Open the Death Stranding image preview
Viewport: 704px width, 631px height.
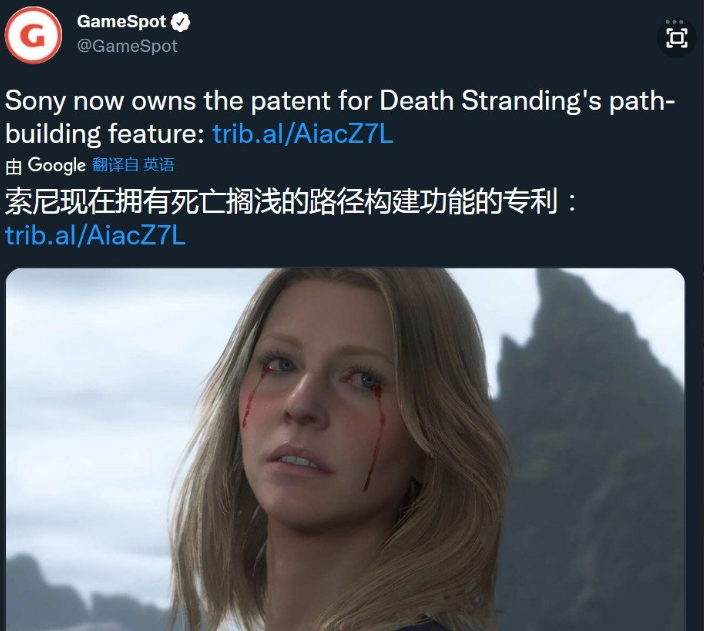345,449
